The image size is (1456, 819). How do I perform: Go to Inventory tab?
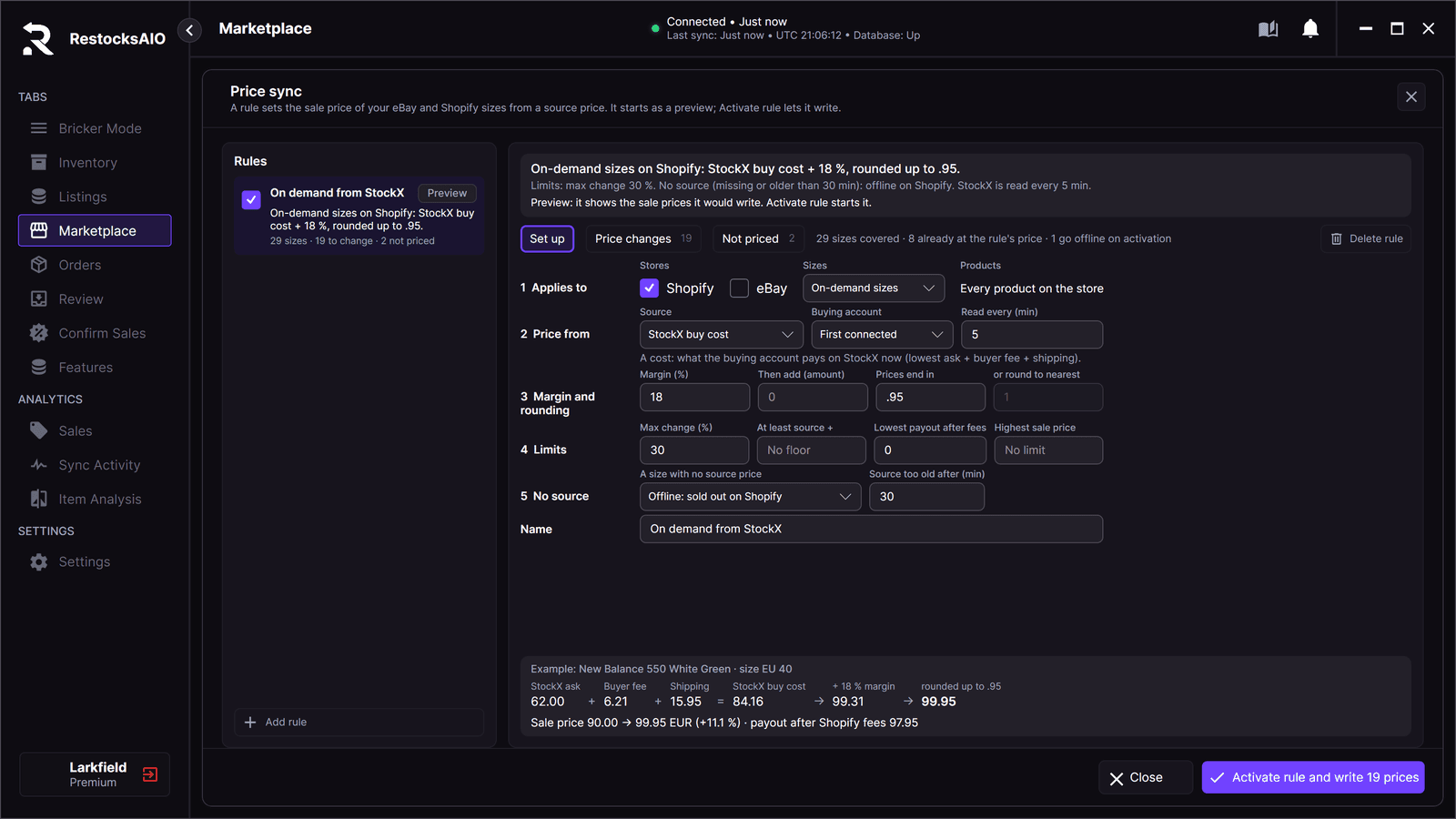(x=95, y=163)
